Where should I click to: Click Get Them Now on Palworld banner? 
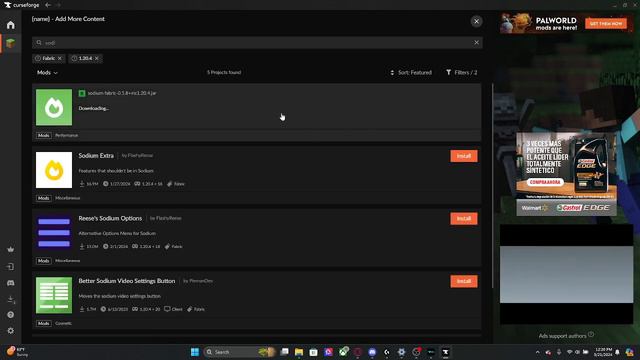606,23
